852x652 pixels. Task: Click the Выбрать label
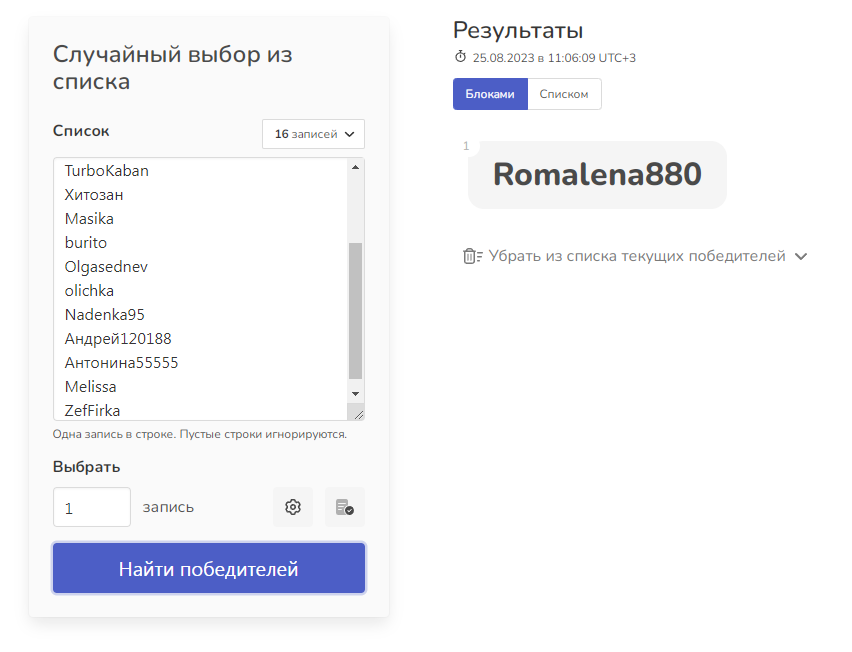tap(86, 467)
